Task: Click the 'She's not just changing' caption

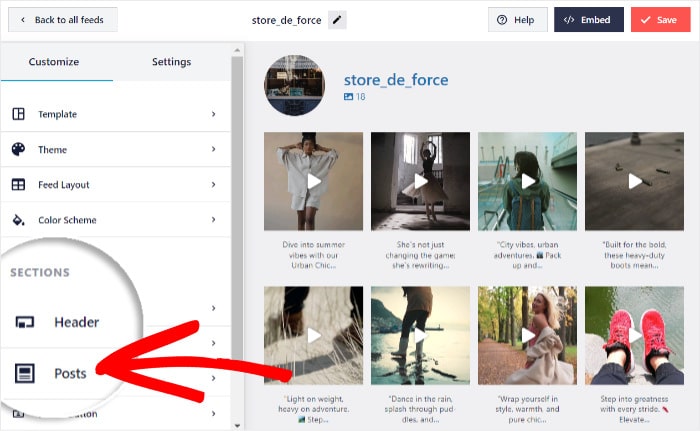Action: [420, 255]
